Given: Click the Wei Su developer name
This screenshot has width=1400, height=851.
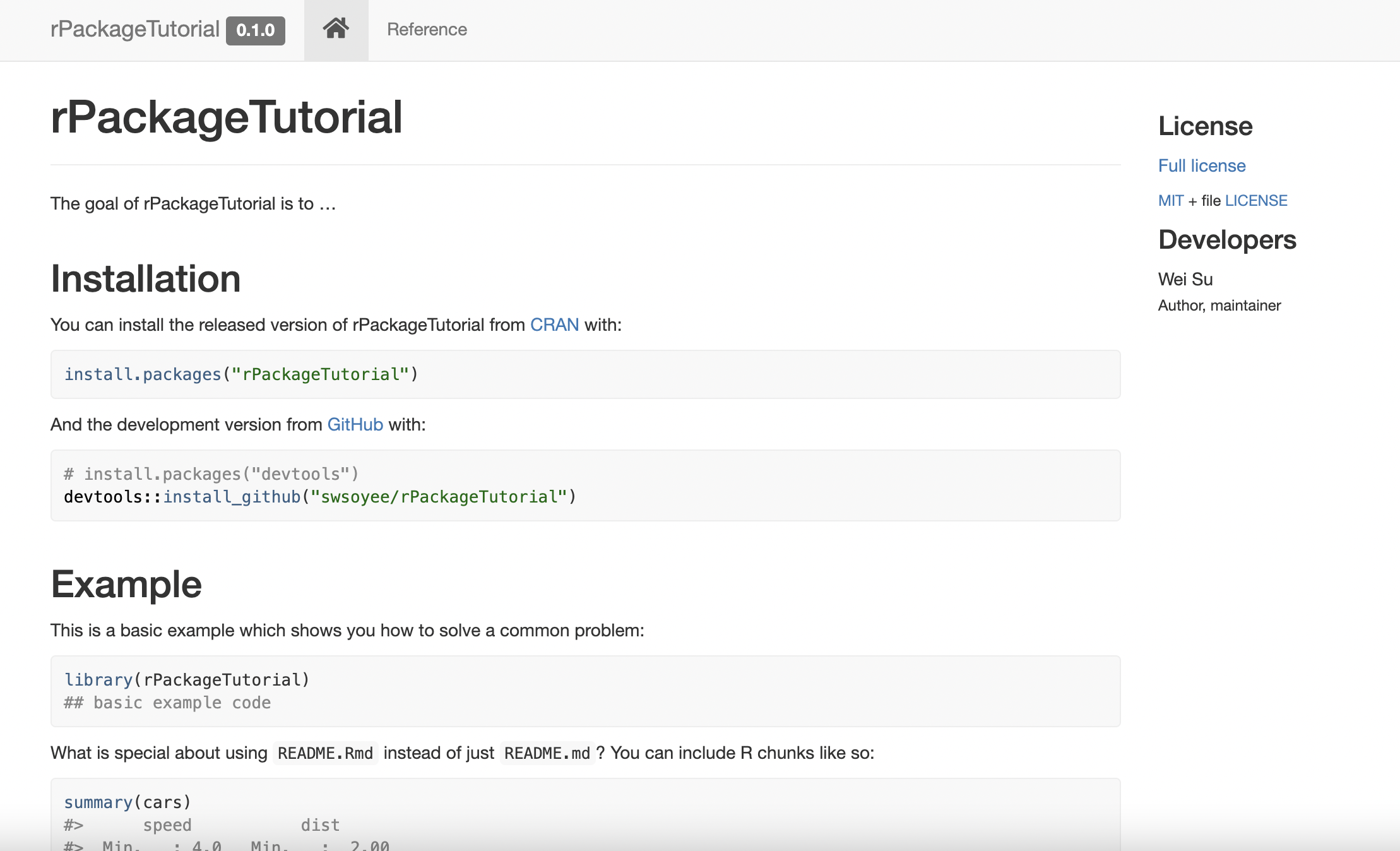Looking at the screenshot, I should 1185,279.
